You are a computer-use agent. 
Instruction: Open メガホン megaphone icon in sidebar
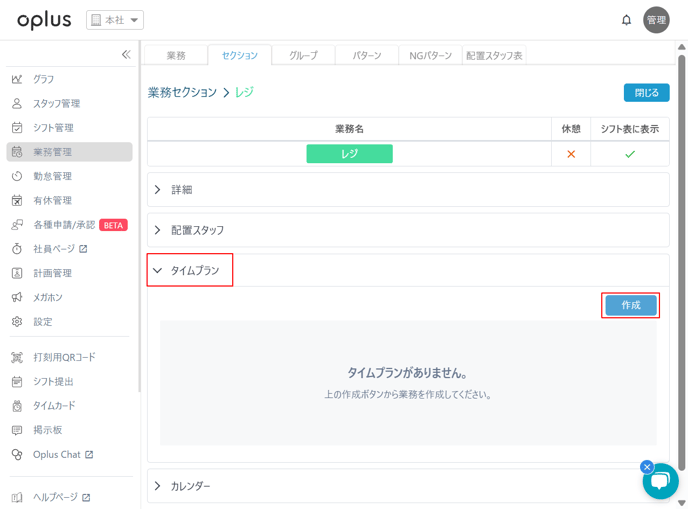(x=17, y=297)
